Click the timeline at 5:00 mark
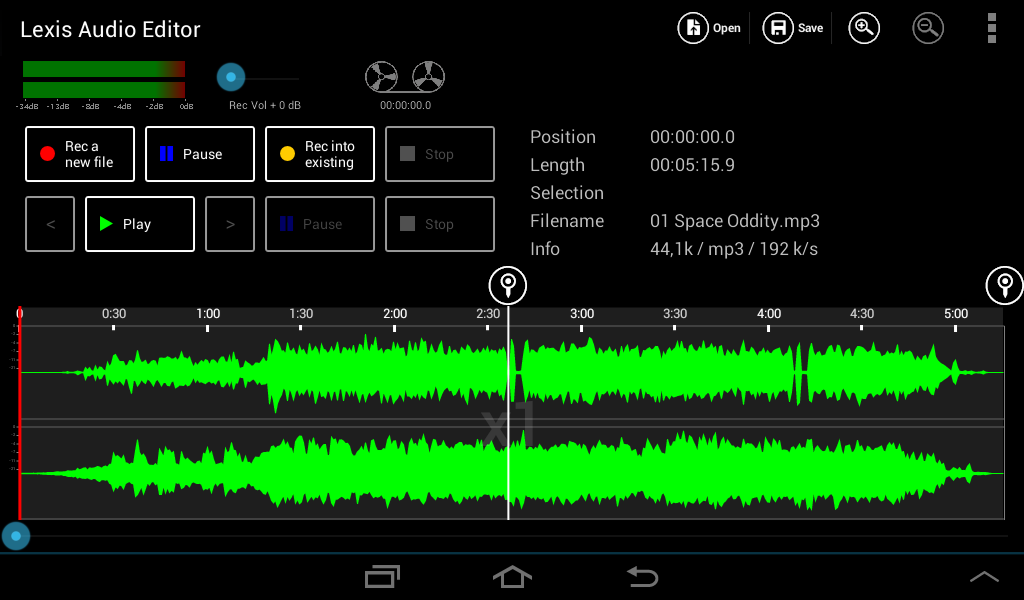The height and width of the screenshot is (600, 1024). [955, 314]
